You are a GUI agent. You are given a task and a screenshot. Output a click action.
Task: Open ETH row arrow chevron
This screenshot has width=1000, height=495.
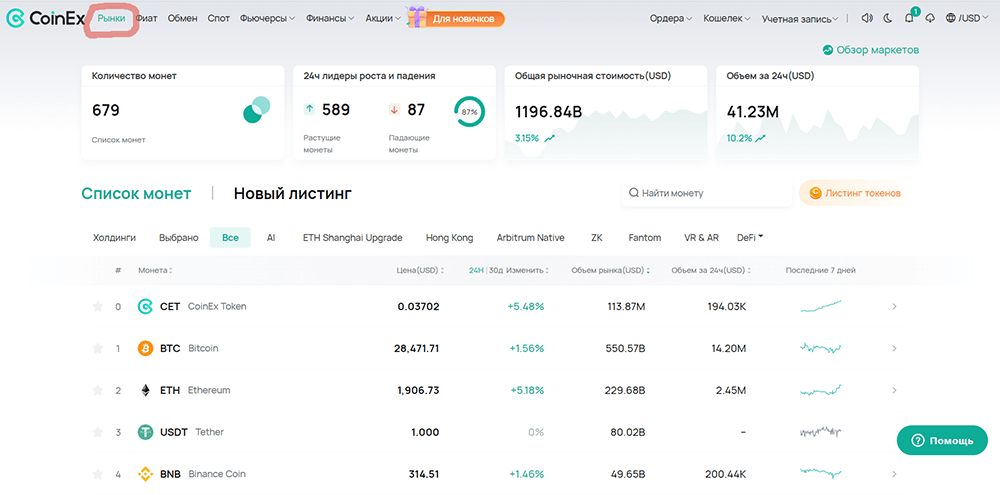tap(894, 390)
